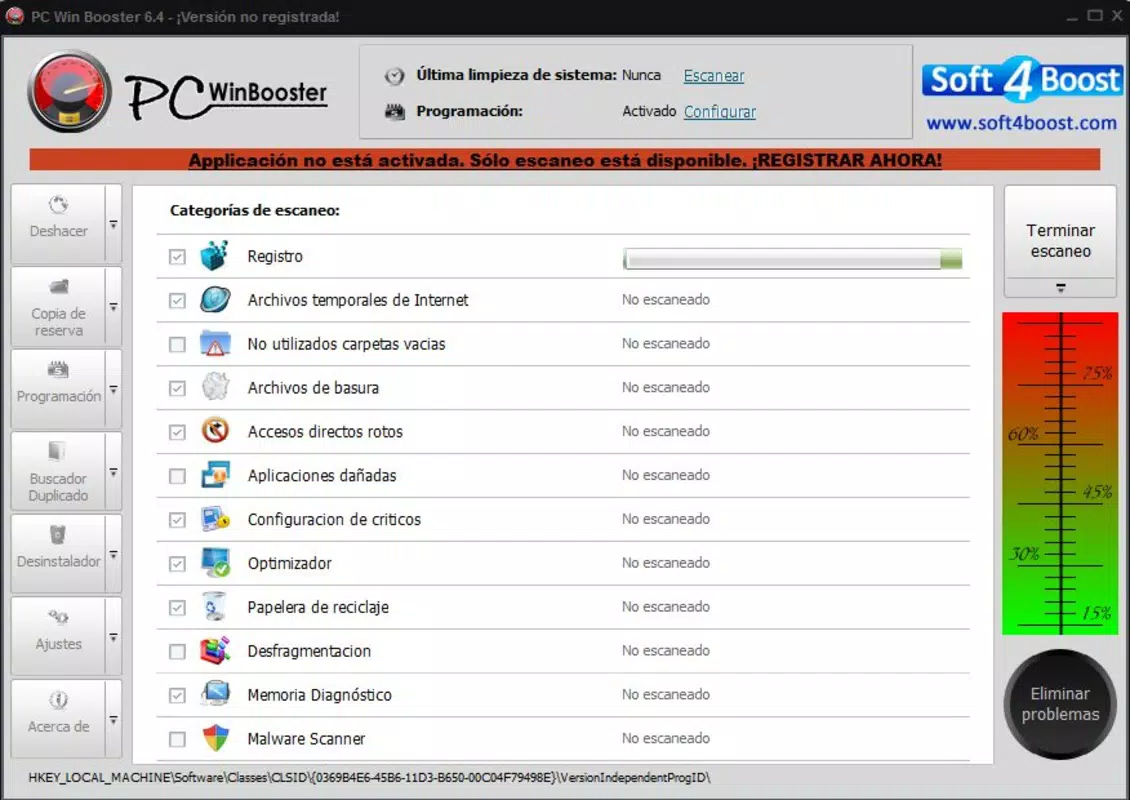The width and height of the screenshot is (1130, 800).
Task: Uncheck Archivos de basura checkbox
Action: click(x=177, y=388)
